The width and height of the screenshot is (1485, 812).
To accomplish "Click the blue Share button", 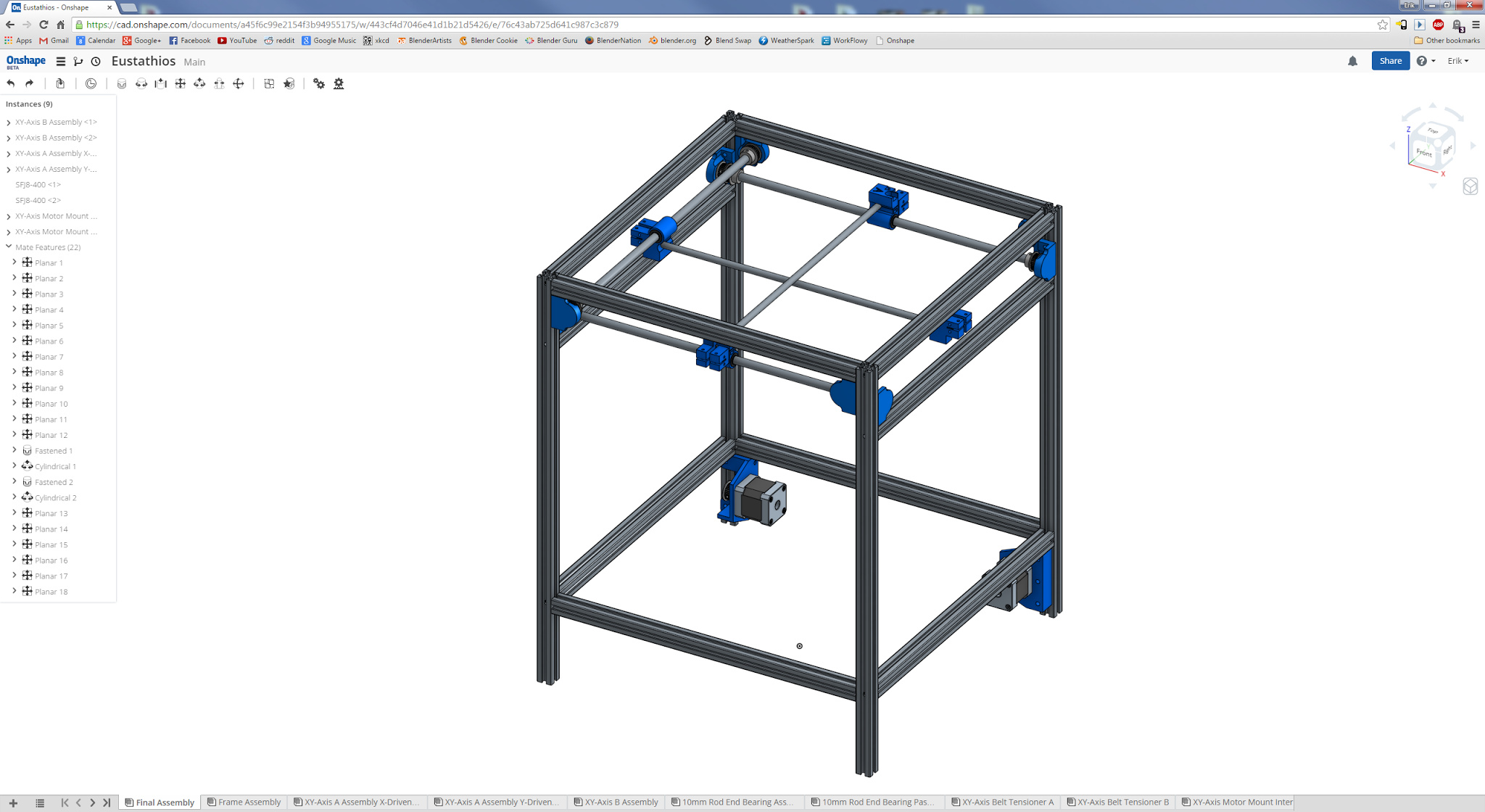I will (x=1390, y=61).
